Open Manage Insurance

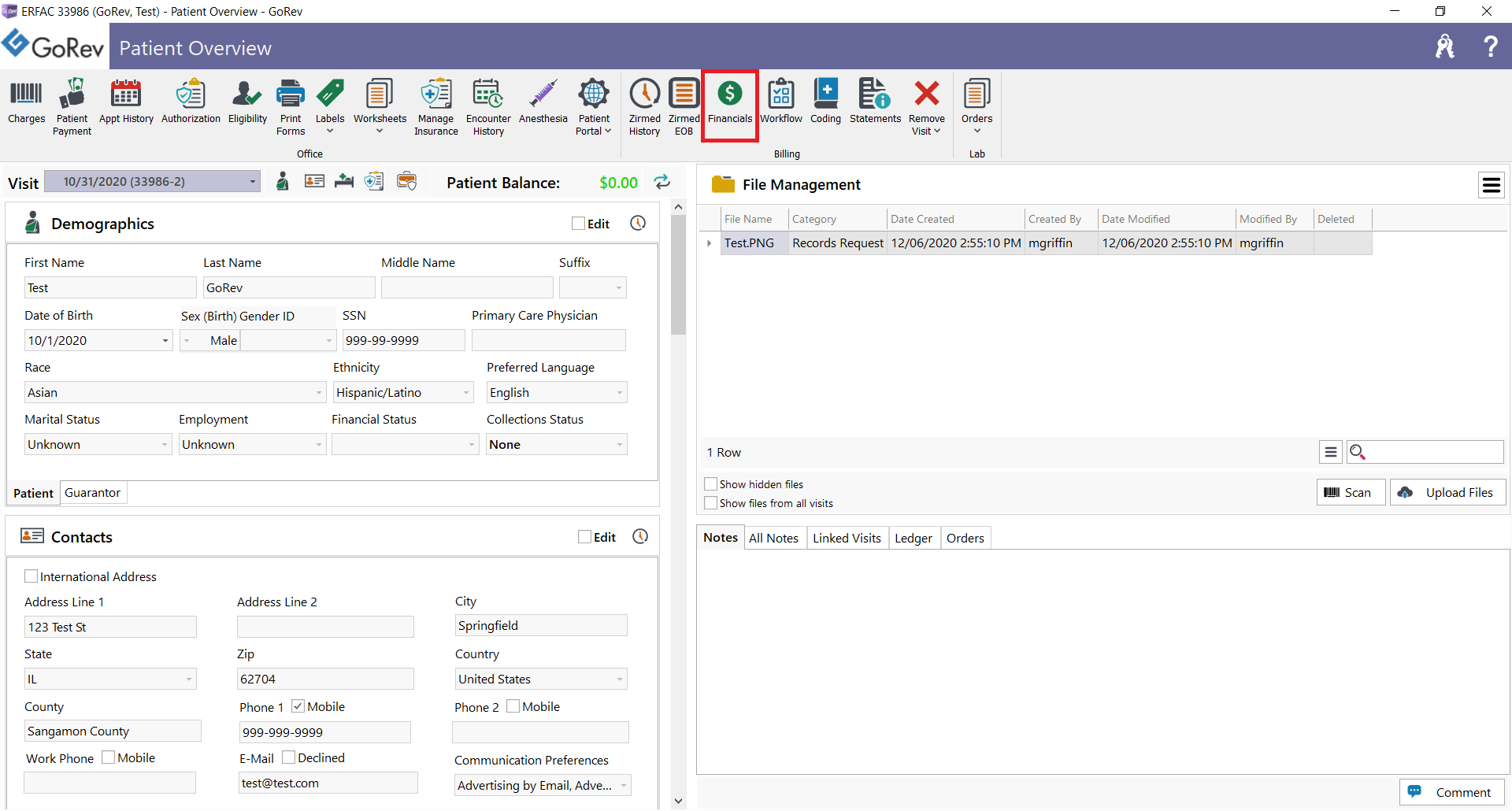[x=435, y=107]
